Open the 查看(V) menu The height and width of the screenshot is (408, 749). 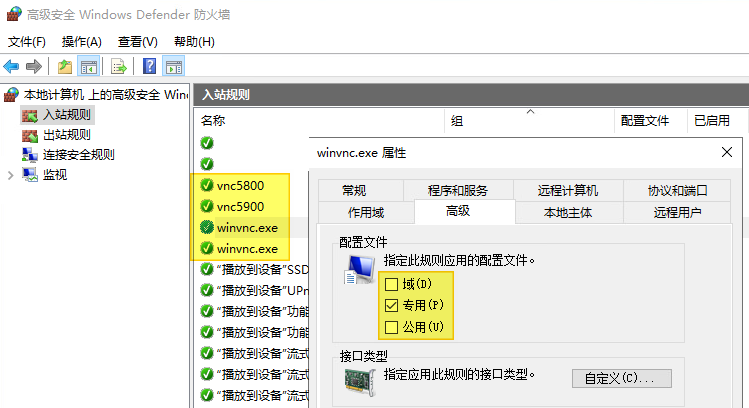(x=138, y=42)
